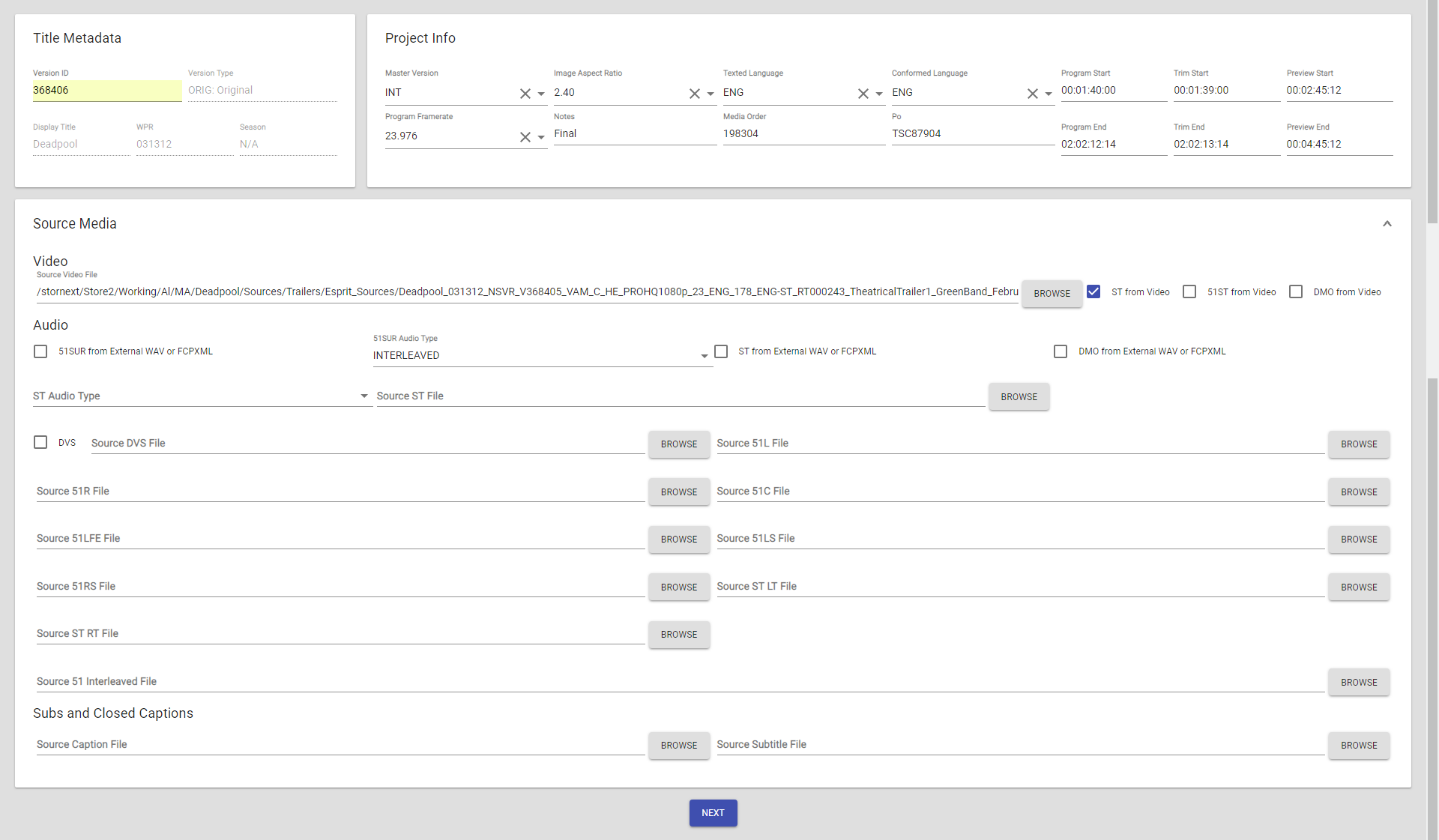Clear the Image Aspect Ratio value
The height and width of the screenshot is (840, 1439).
point(694,94)
